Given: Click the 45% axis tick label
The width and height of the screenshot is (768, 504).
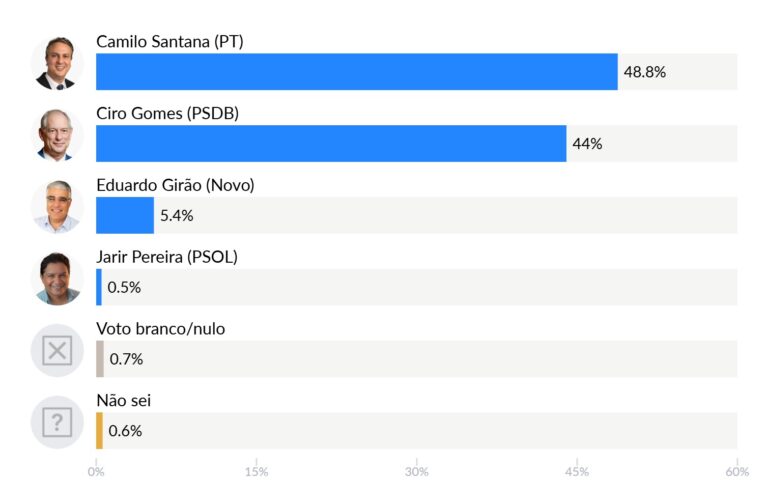Looking at the screenshot, I should pos(577,471).
